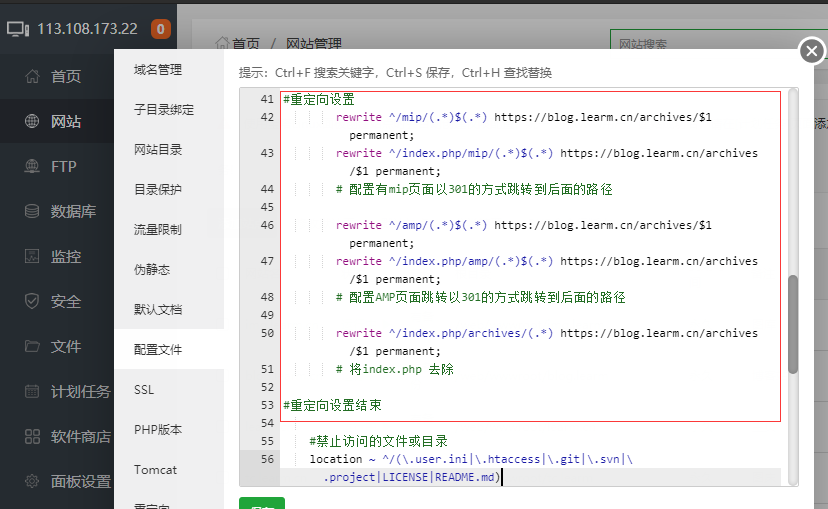
Task: Click the ^/amp/ rewrite rule on line 46
Action: pyautogui.click(x=523, y=234)
